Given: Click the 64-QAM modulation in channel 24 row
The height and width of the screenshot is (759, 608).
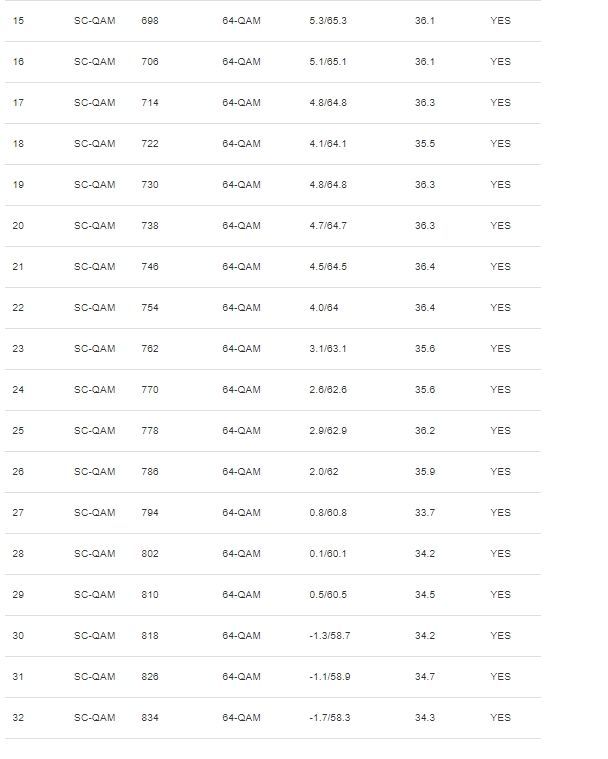Looking at the screenshot, I should click(x=241, y=390).
